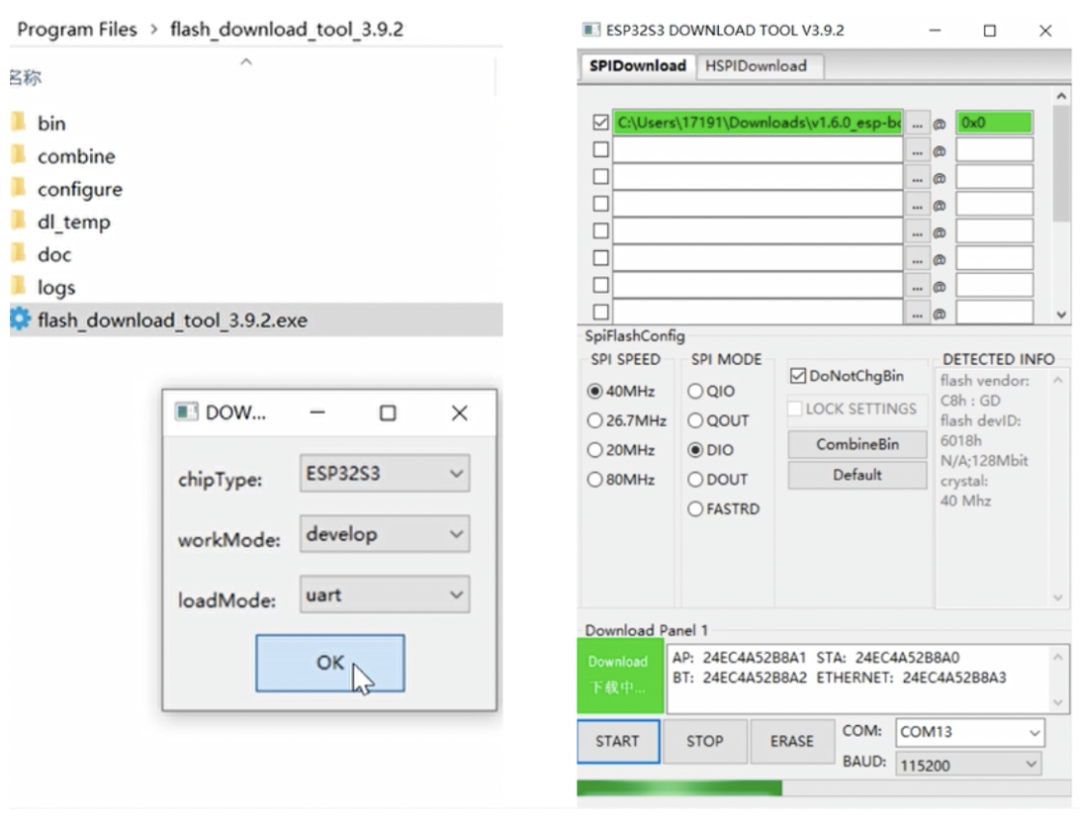This screenshot has width=1080, height=821.
Task: Click first firmware file path field
Action: pyautogui.click(x=758, y=123)
